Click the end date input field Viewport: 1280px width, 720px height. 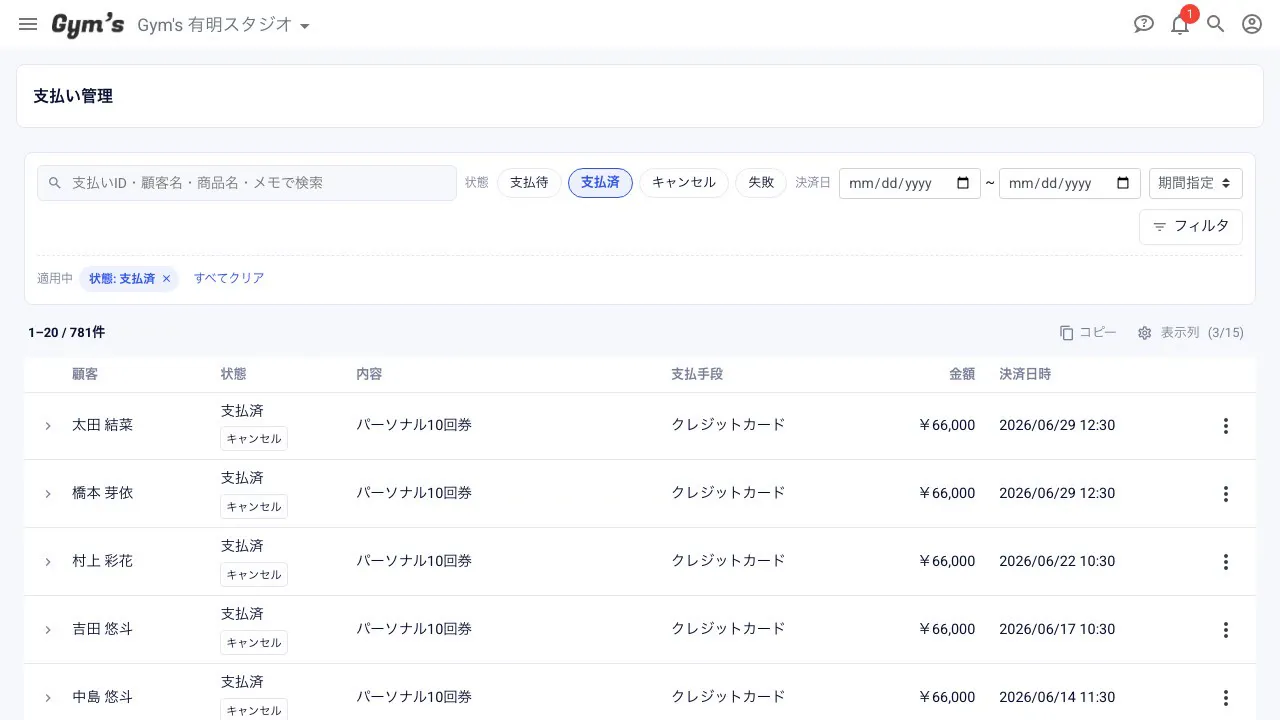coord(1070,183)
